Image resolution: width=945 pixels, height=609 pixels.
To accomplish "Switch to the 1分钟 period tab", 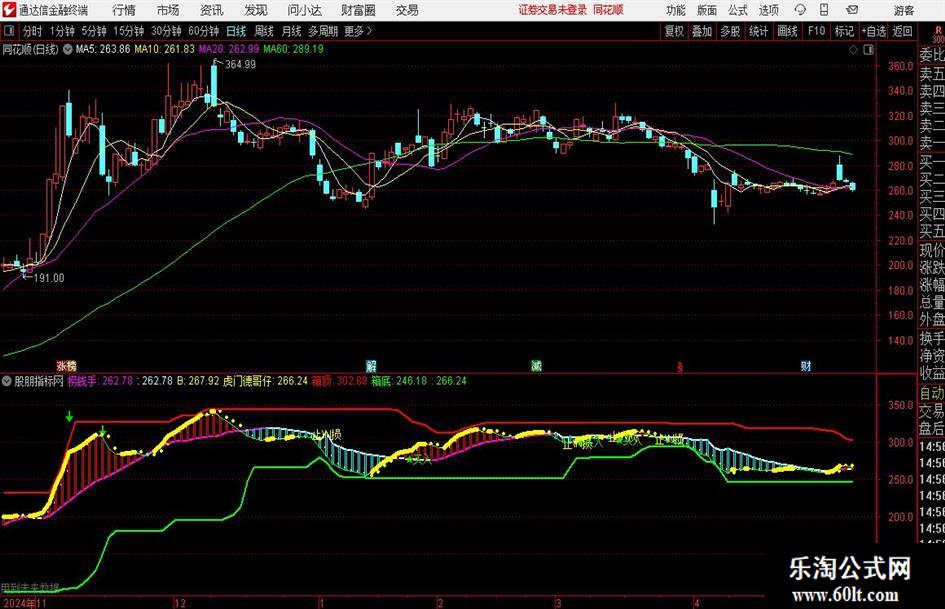I will coord(62,31).
